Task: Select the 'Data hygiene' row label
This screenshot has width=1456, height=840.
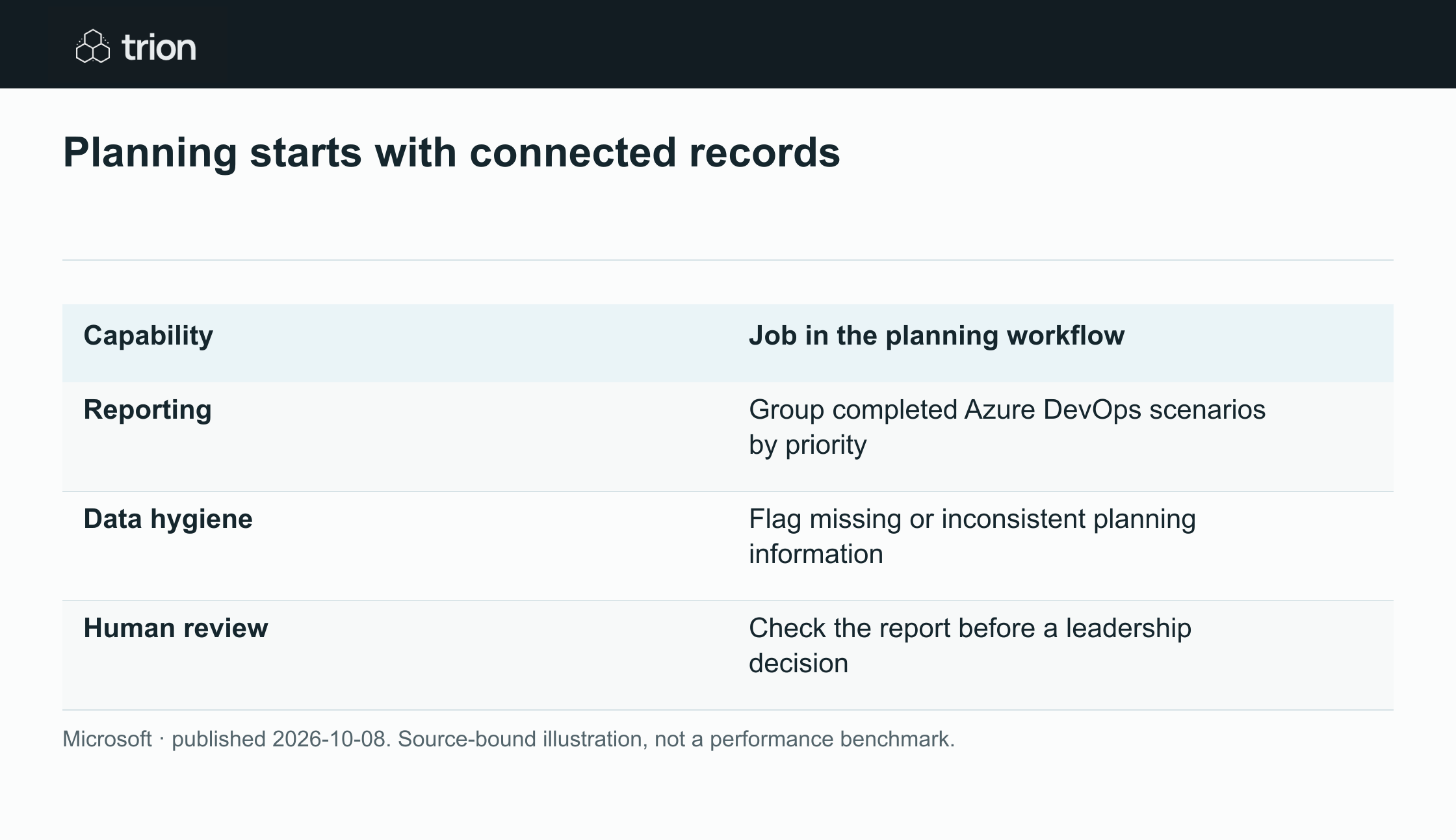Action: click(168, 519)
